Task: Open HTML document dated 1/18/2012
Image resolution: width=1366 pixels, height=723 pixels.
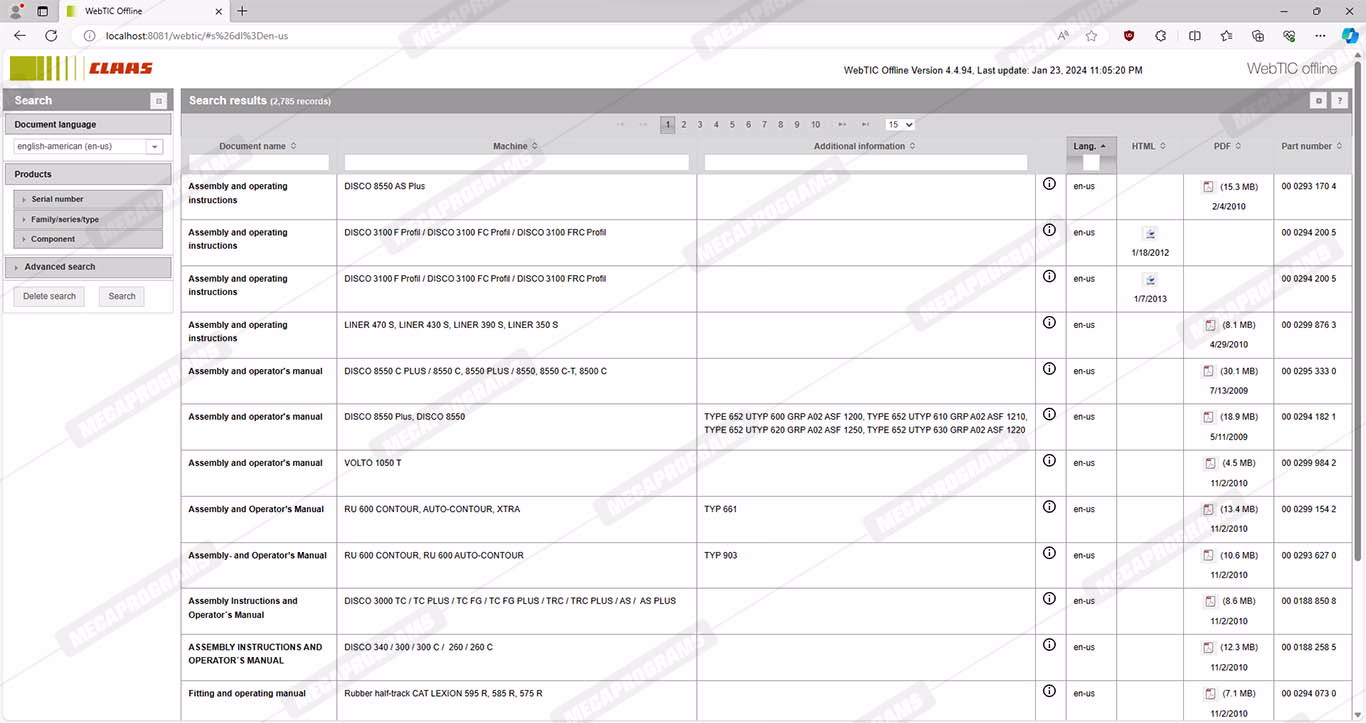Action: pyautogui.click(x=1150, y=233)
